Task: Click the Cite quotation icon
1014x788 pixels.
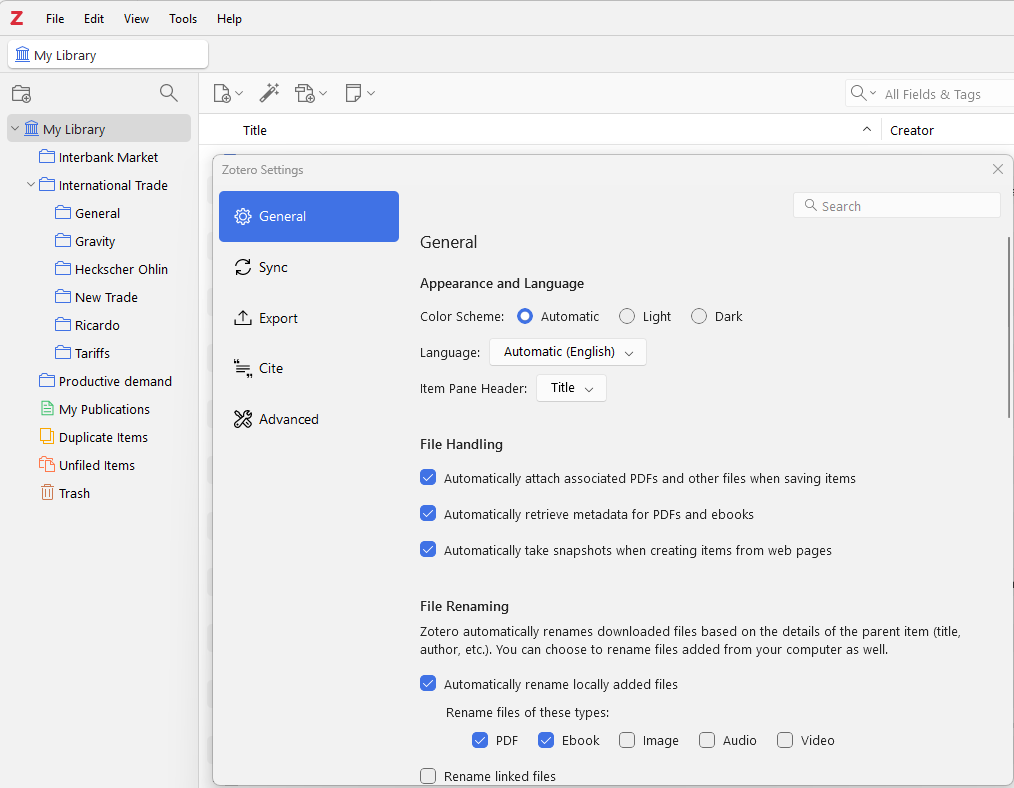Action: pos(243,368)
